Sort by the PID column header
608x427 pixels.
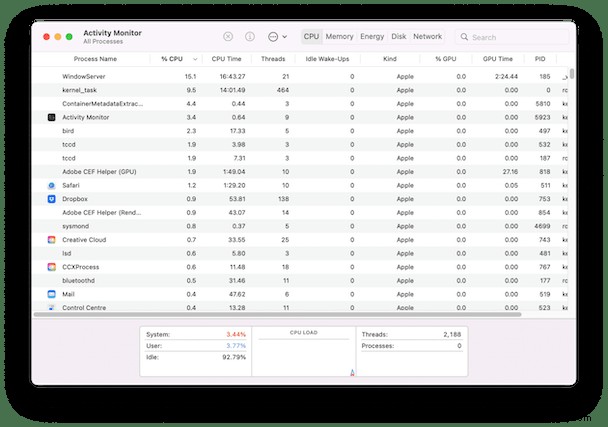(x=540, y=59)
